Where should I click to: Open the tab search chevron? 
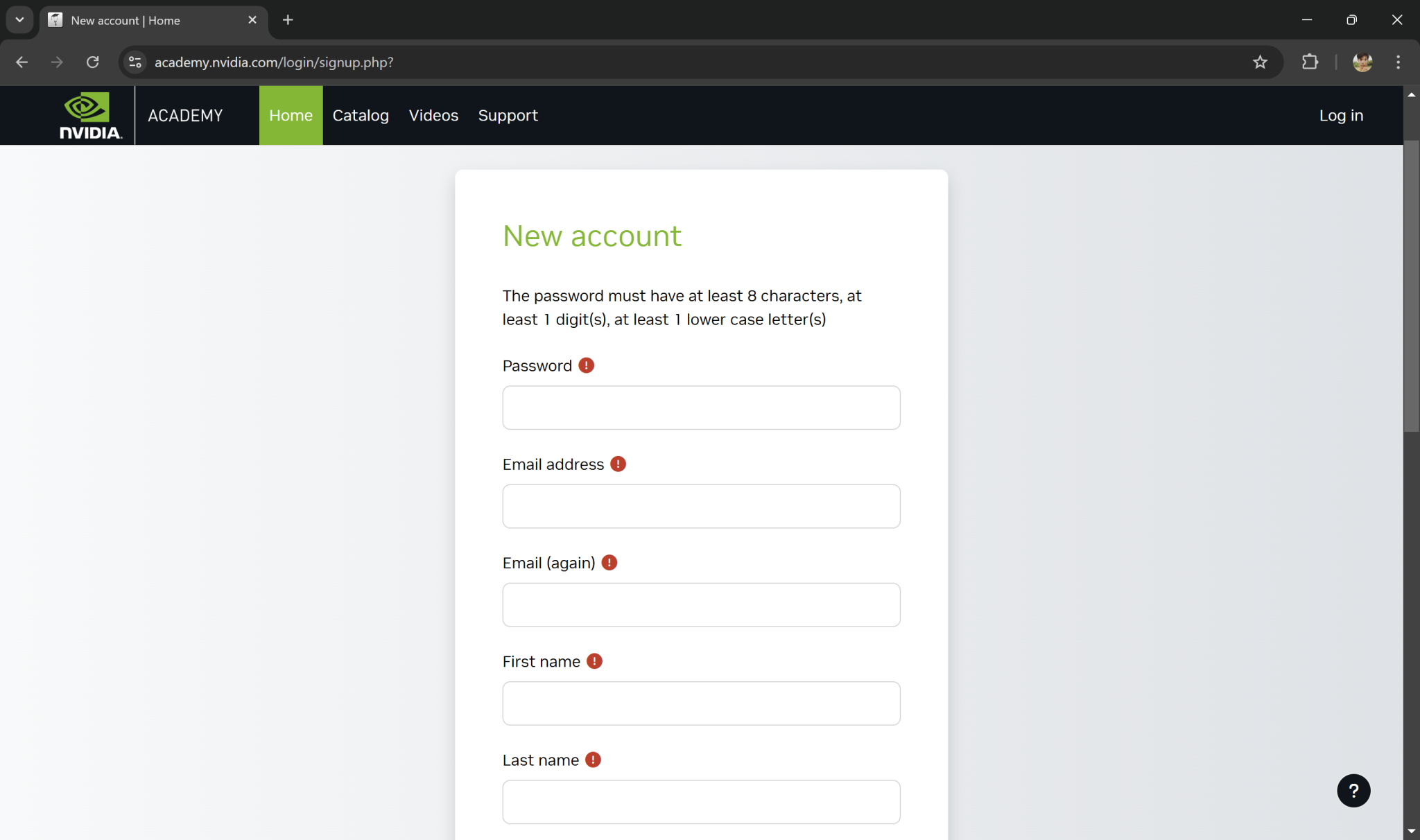pyautogui.click(x=19, y=19)
